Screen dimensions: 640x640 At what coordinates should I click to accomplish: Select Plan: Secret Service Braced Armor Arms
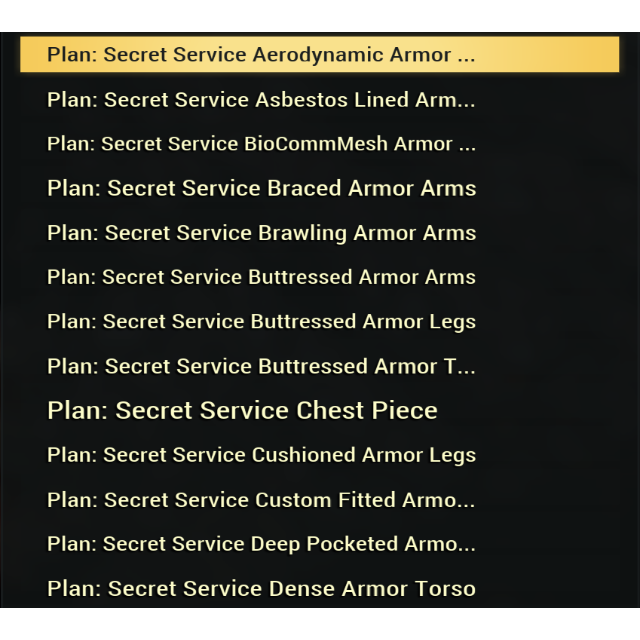261,188
